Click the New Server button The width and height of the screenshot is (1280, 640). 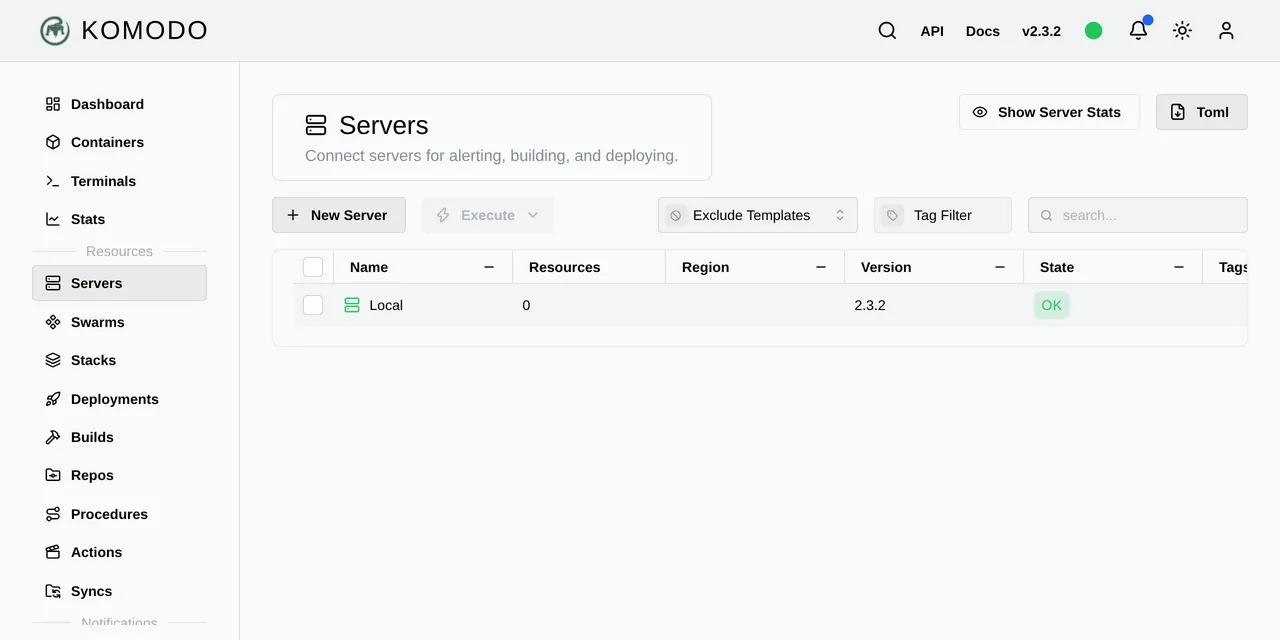[x=339, y=215]
